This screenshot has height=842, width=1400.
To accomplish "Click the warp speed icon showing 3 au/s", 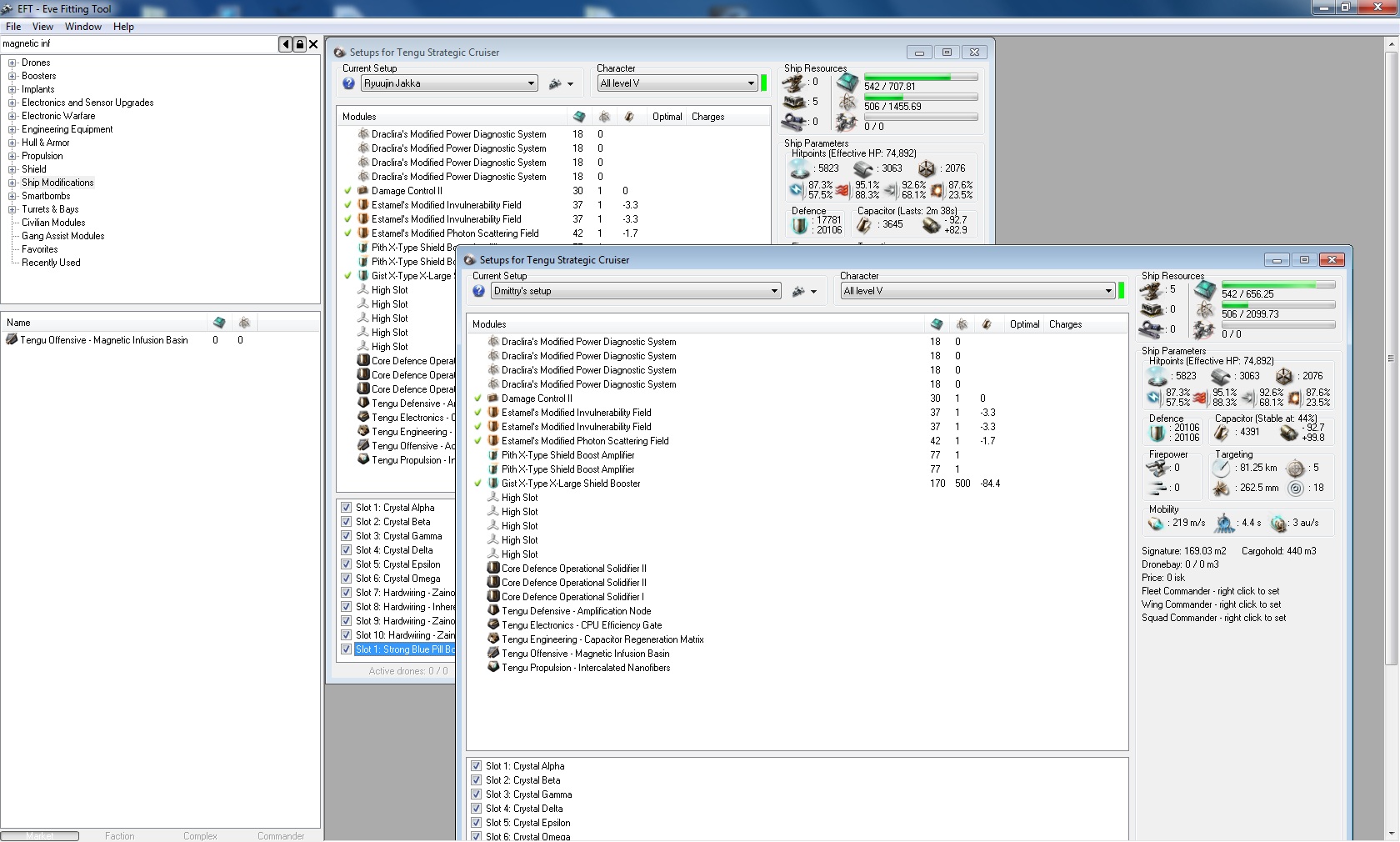I will coord(1279,524).
